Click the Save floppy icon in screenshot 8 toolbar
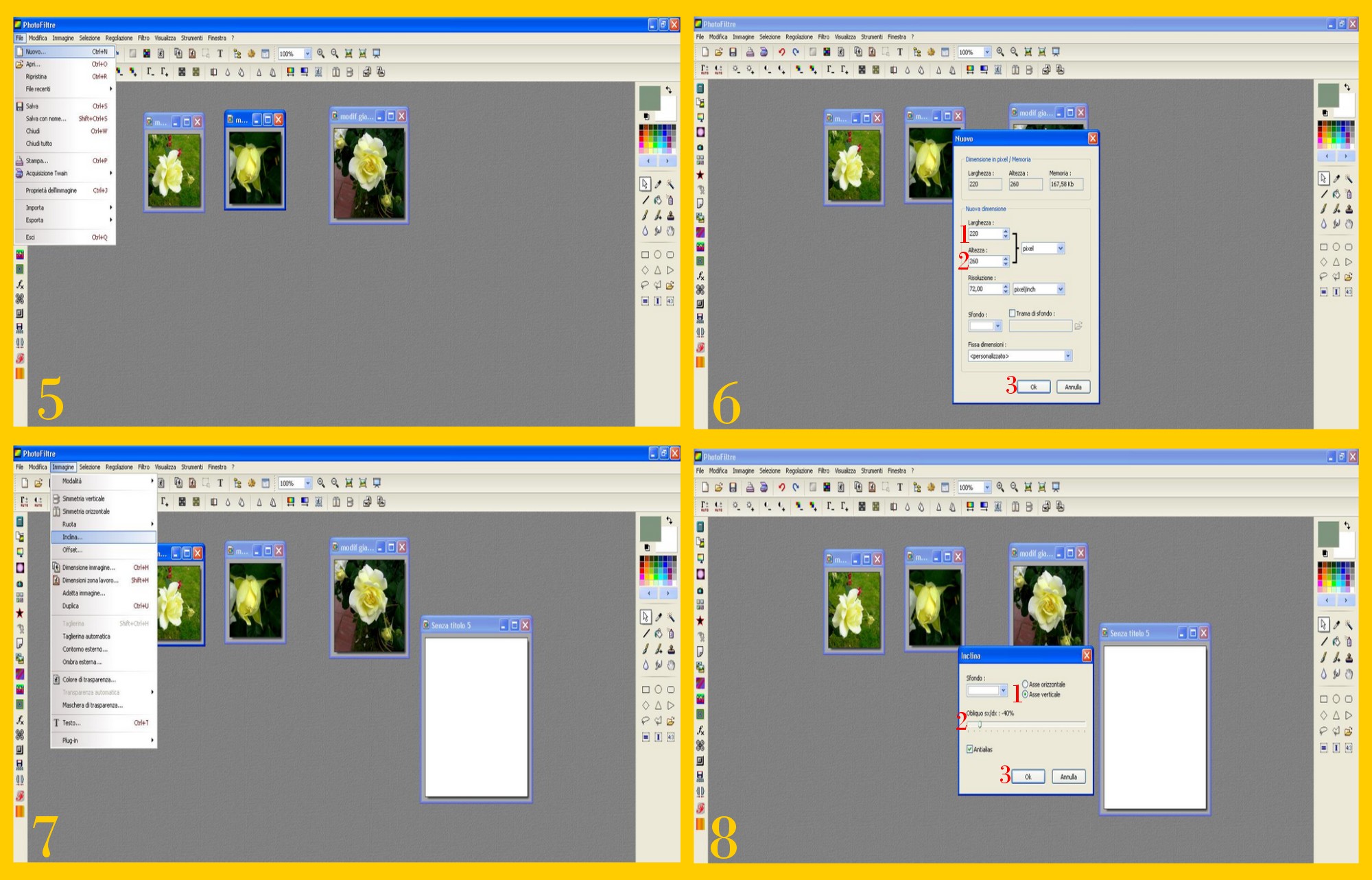The width and height of the screenshot is (1372, 880). click(x=733, y=487)
